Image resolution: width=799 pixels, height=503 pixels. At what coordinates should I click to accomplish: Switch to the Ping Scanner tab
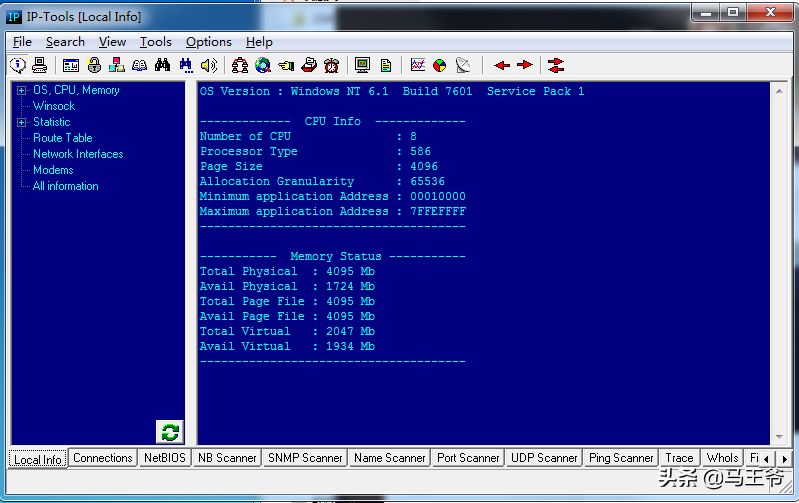(621, 458)
